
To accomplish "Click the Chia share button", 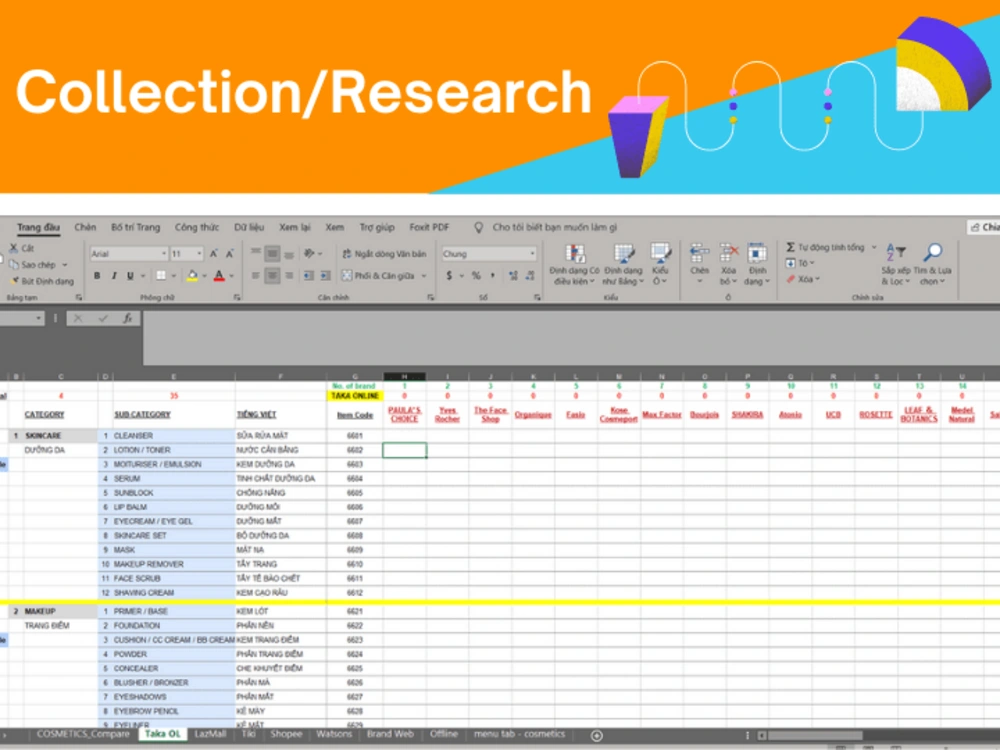I will coord(984,227).
